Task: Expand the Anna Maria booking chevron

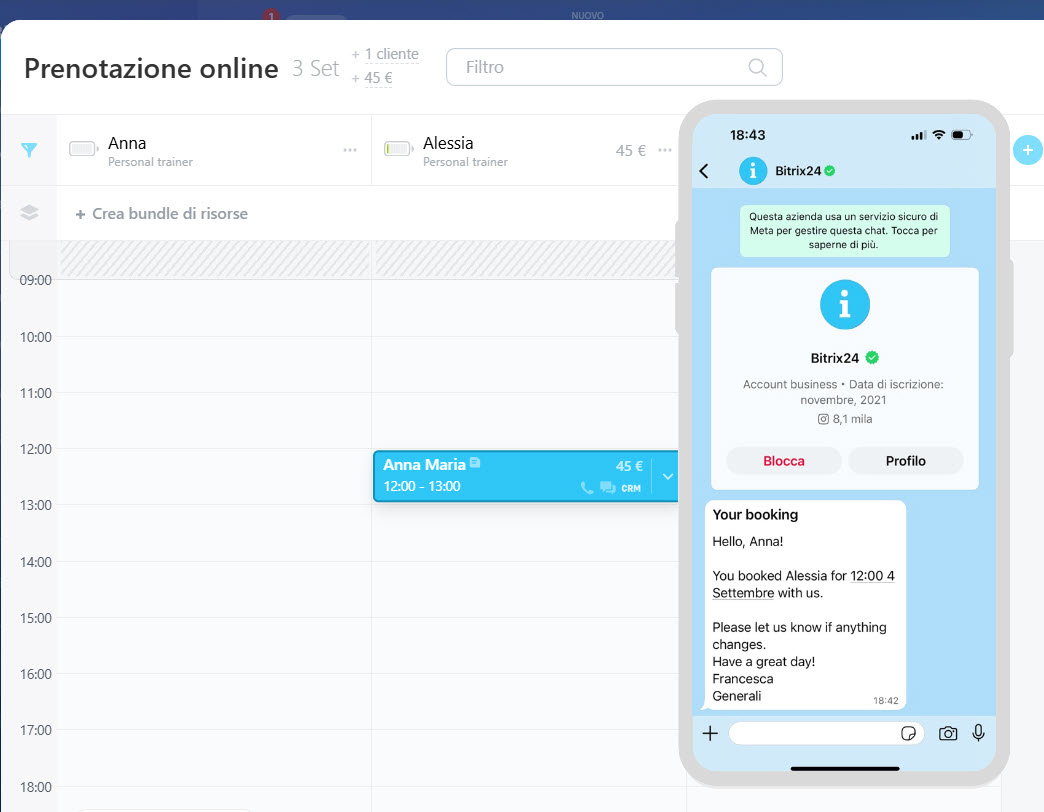Action: point(667,476)
